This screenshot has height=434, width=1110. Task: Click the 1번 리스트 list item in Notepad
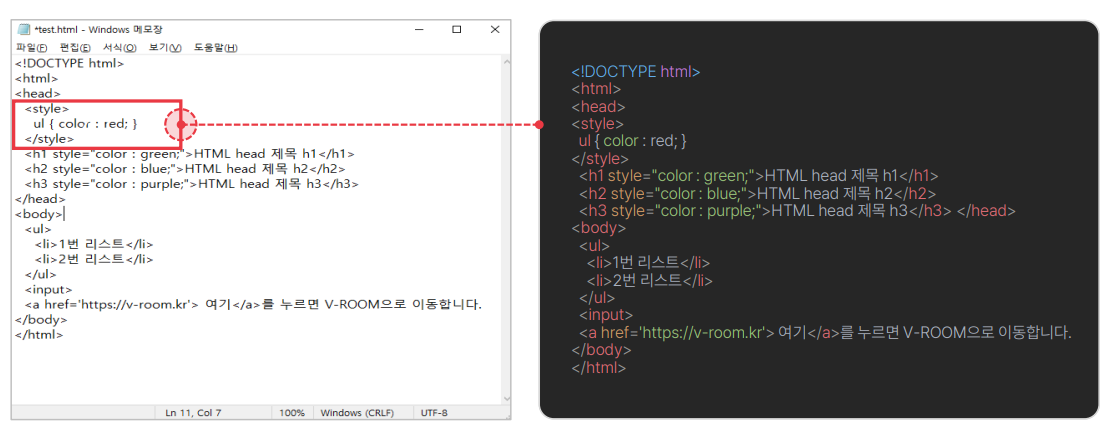click(93, 244)
